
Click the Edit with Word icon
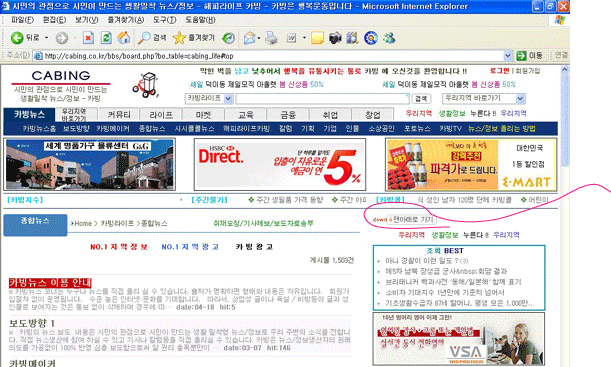click(x=291, y=38)
